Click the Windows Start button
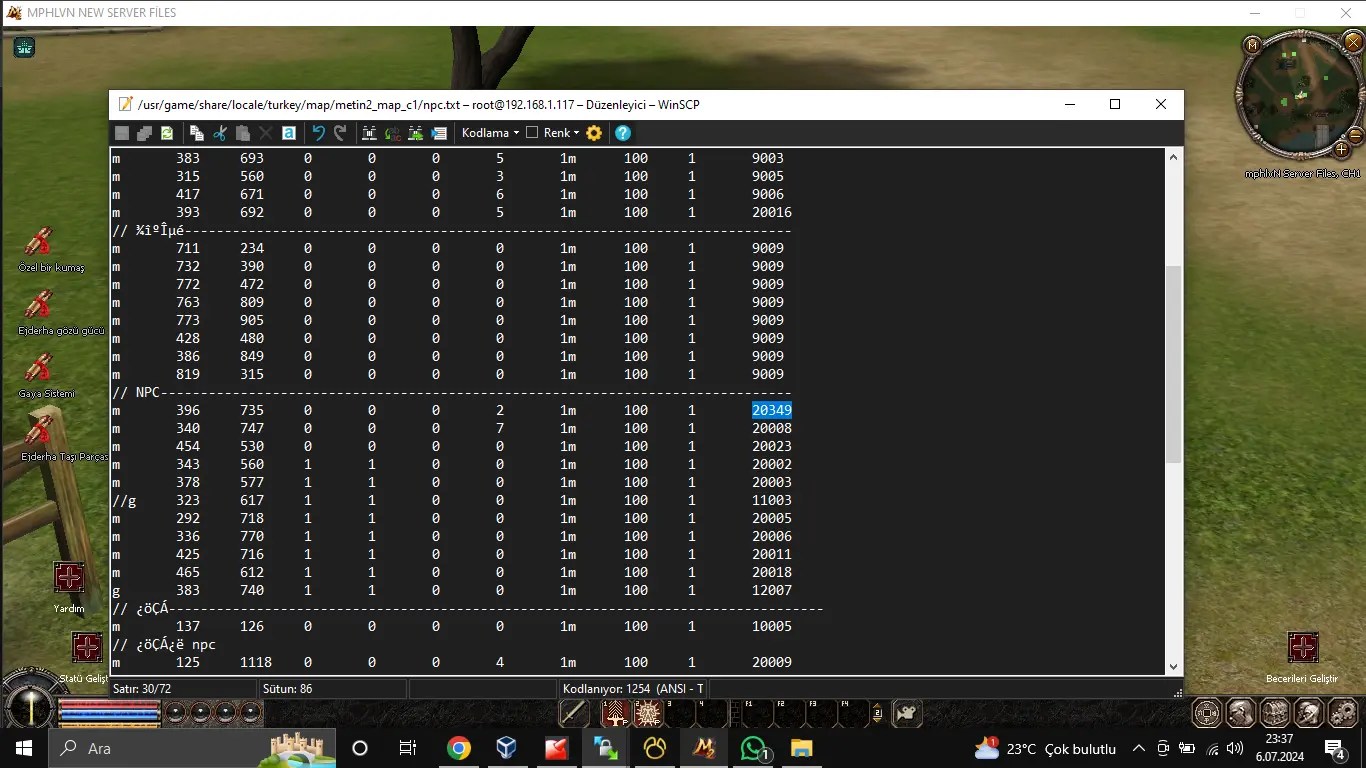The width and height of the screenshot is (1366, 768). click(23, 748)
